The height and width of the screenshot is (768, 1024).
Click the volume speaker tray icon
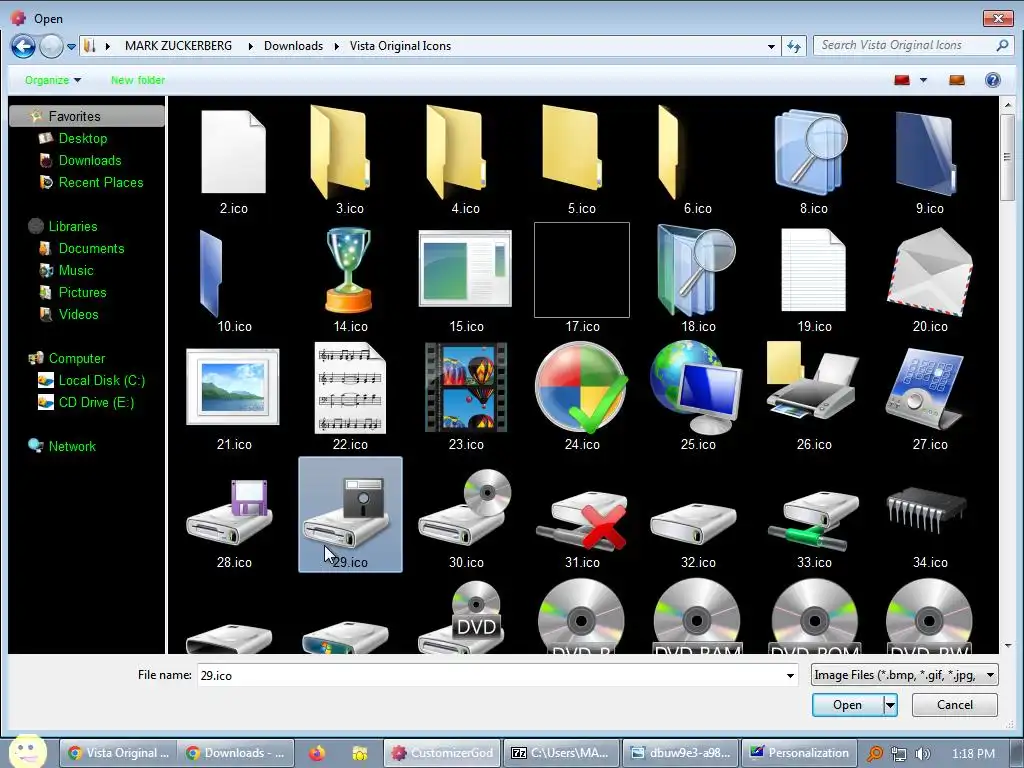click(x=922, y=754)
